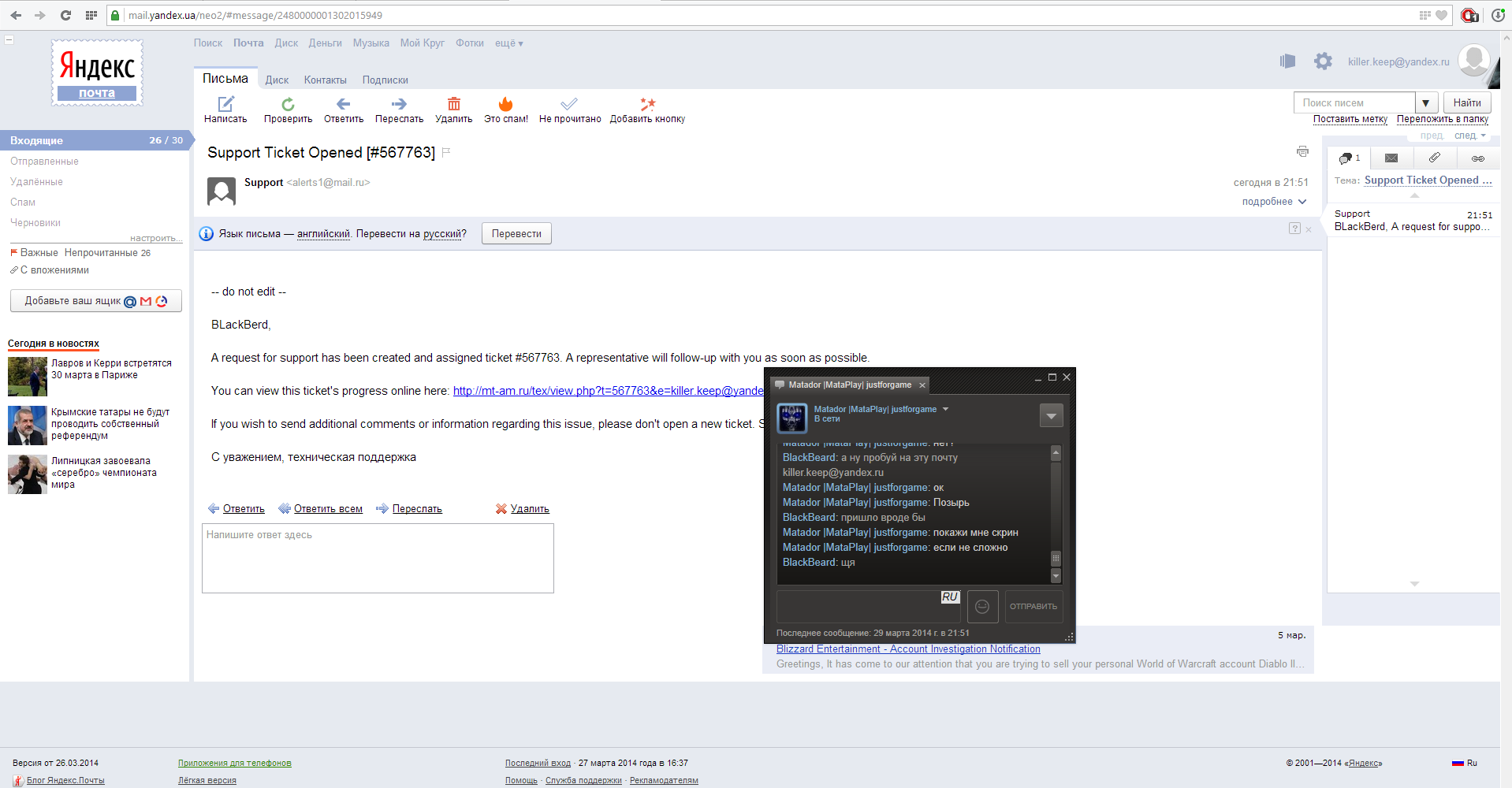The width and height of the screenshot is (1512, 788).
Task: Open the Контакты tab
Action: [326, 80]
